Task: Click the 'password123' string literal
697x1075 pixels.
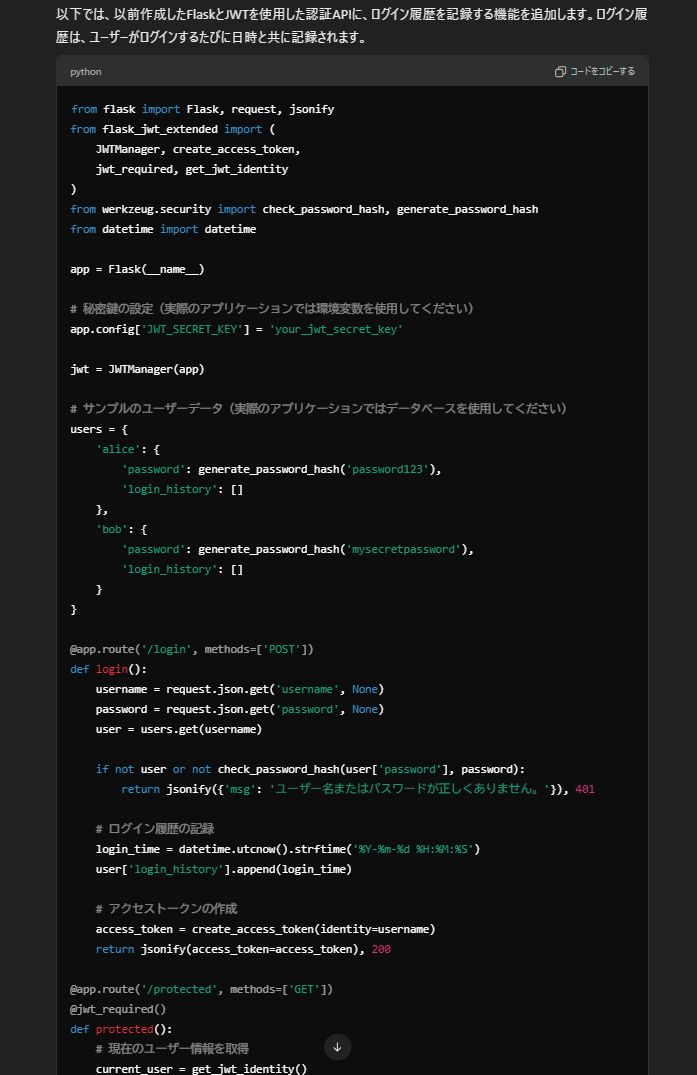Action: 391,469
